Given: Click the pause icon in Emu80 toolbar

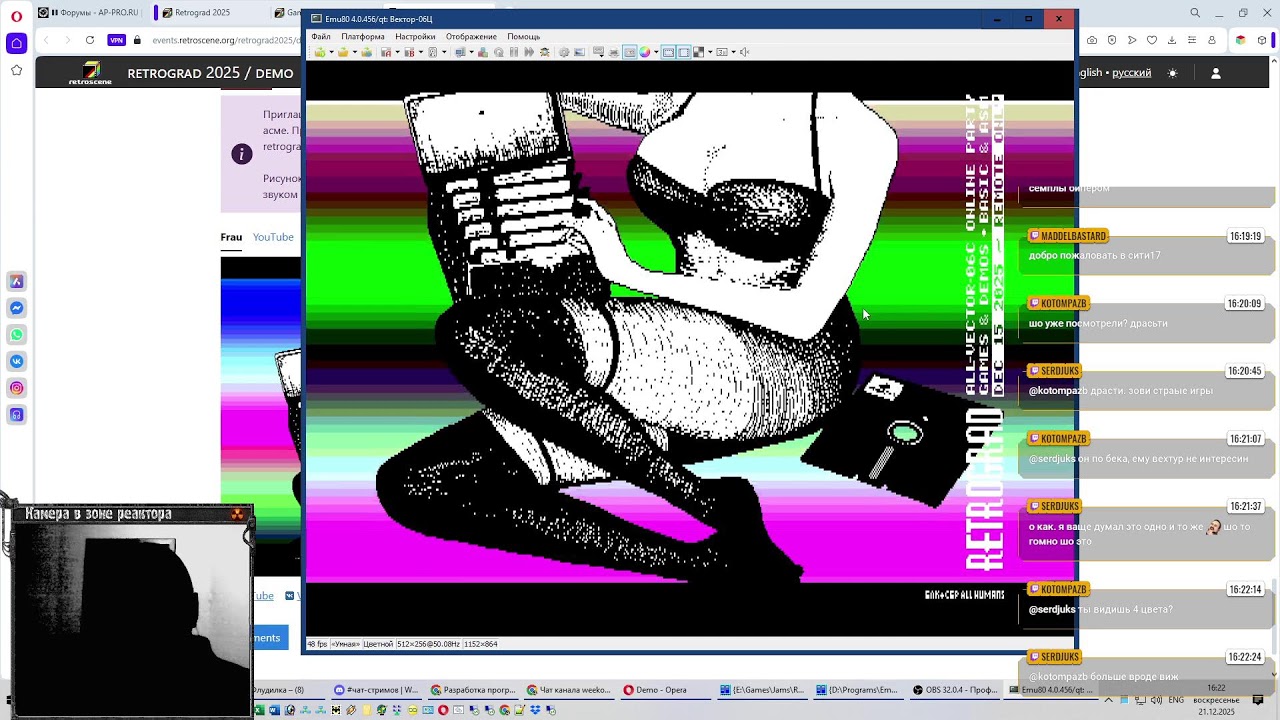Looking at the screenshot, I should tap(514, 52).
